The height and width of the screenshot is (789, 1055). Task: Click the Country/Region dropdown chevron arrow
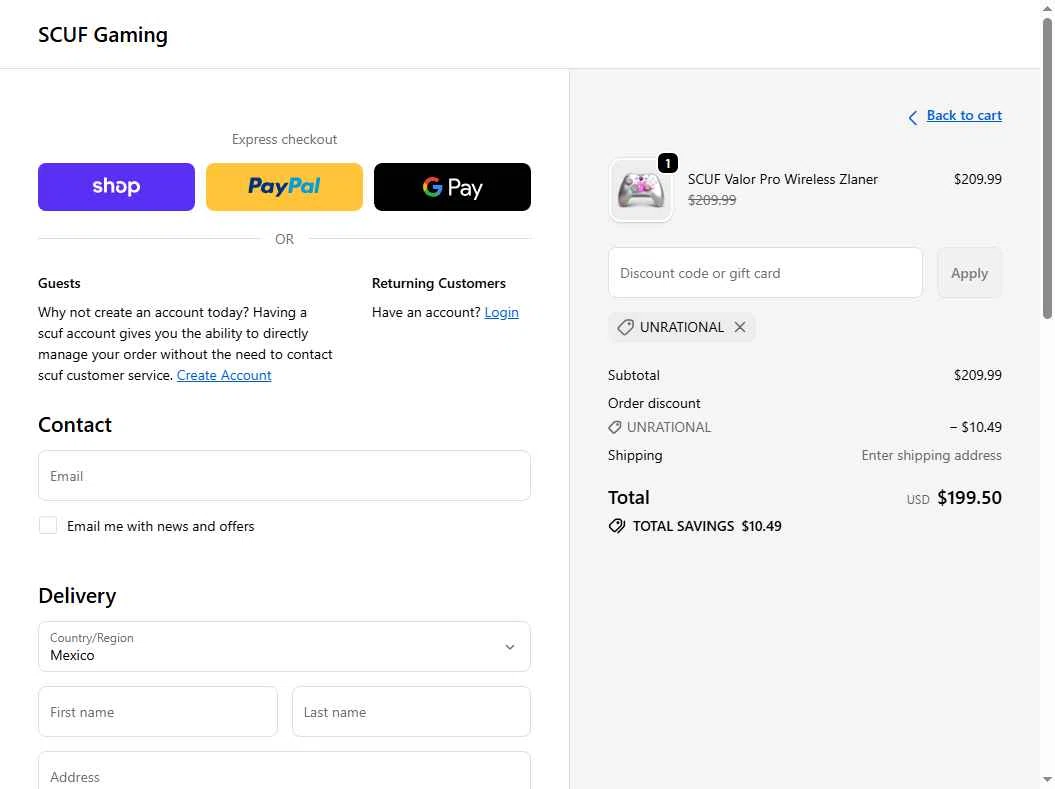pos(510,647)
